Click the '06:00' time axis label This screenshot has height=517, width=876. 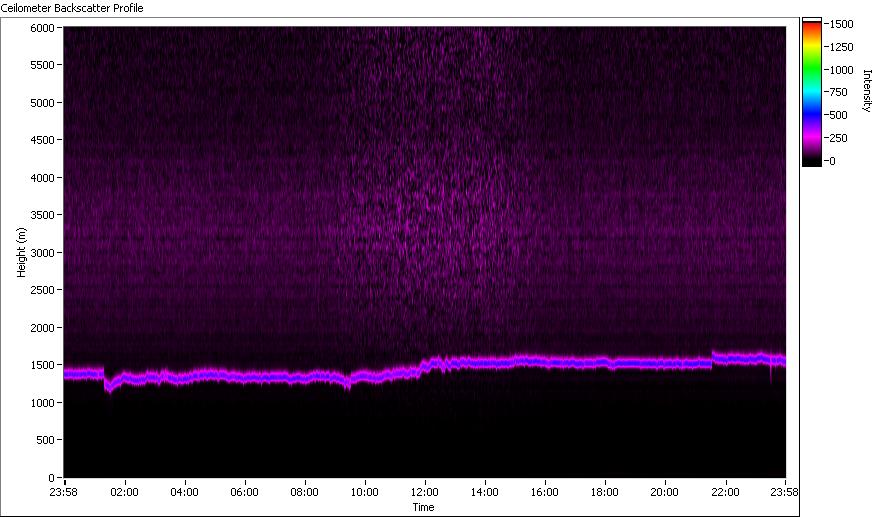(x=245, y=492)
